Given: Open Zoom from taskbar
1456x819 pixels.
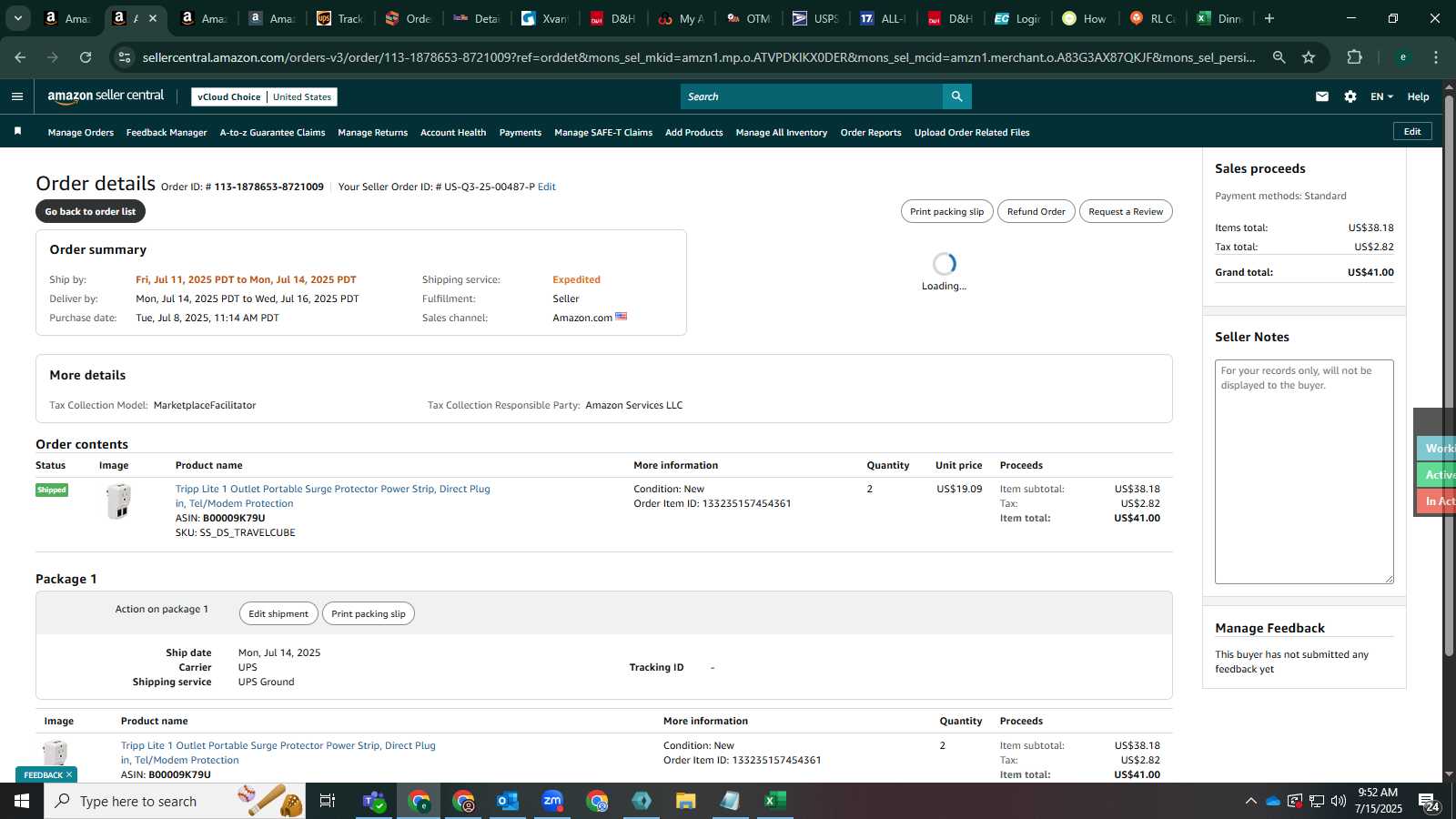Looking at the screenshot, I should pyautogui.click(x=552, y=801).
